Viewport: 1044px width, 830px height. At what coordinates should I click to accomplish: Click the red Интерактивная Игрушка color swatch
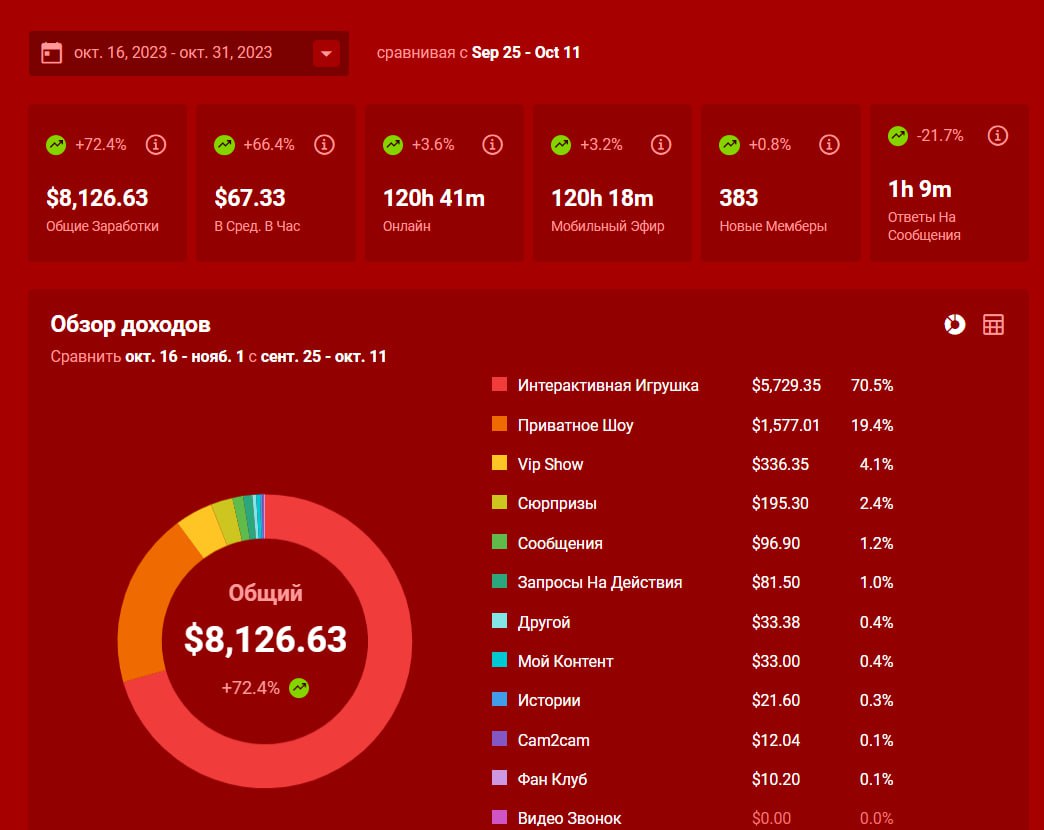[x=500, y=385]
